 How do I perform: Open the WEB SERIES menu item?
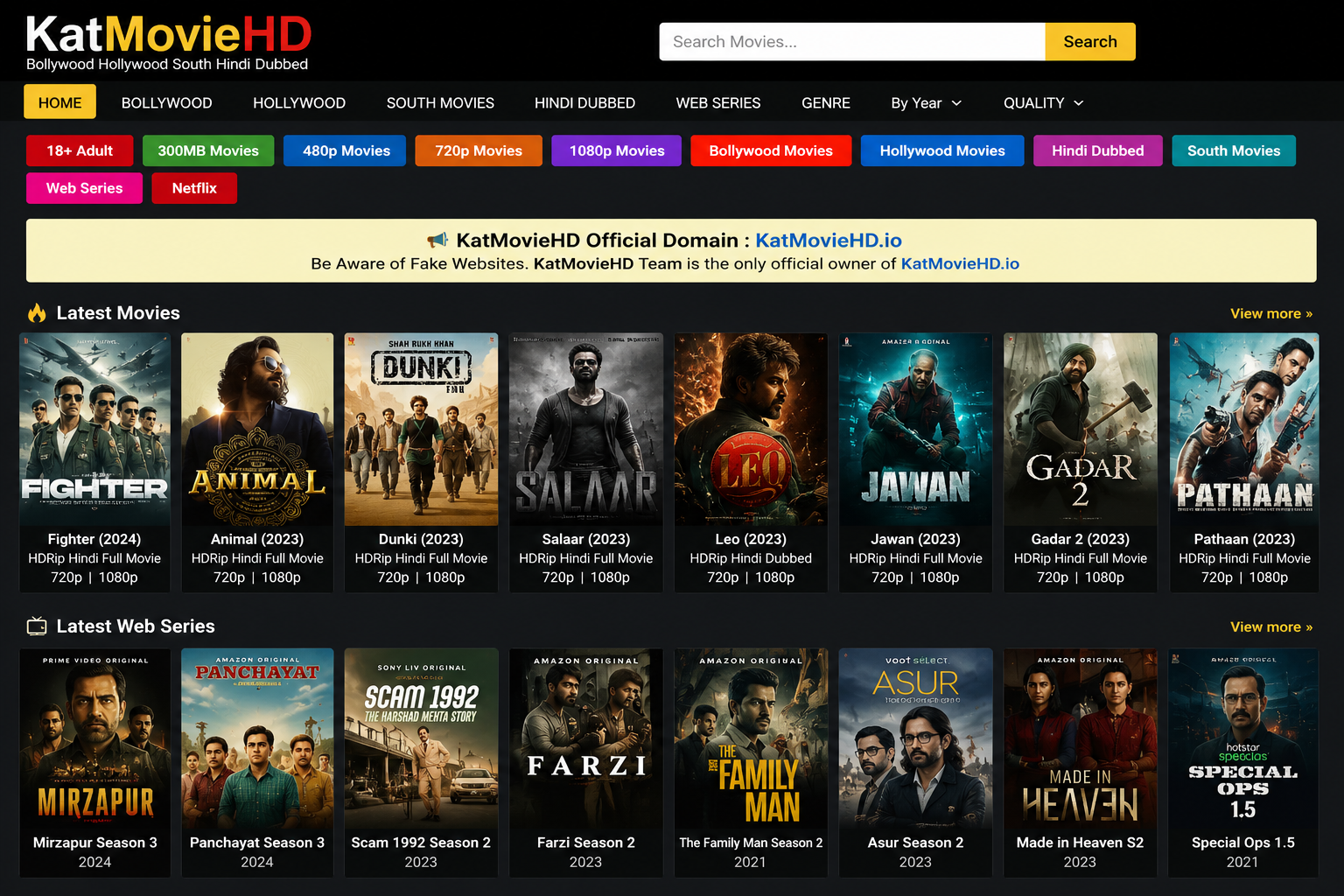tap(718, 102)
